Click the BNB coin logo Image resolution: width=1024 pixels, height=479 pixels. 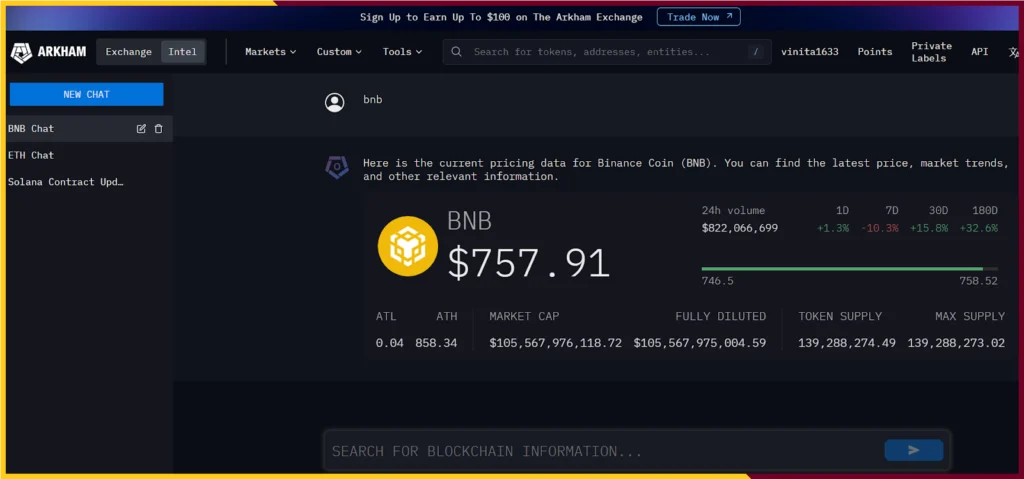407,246
